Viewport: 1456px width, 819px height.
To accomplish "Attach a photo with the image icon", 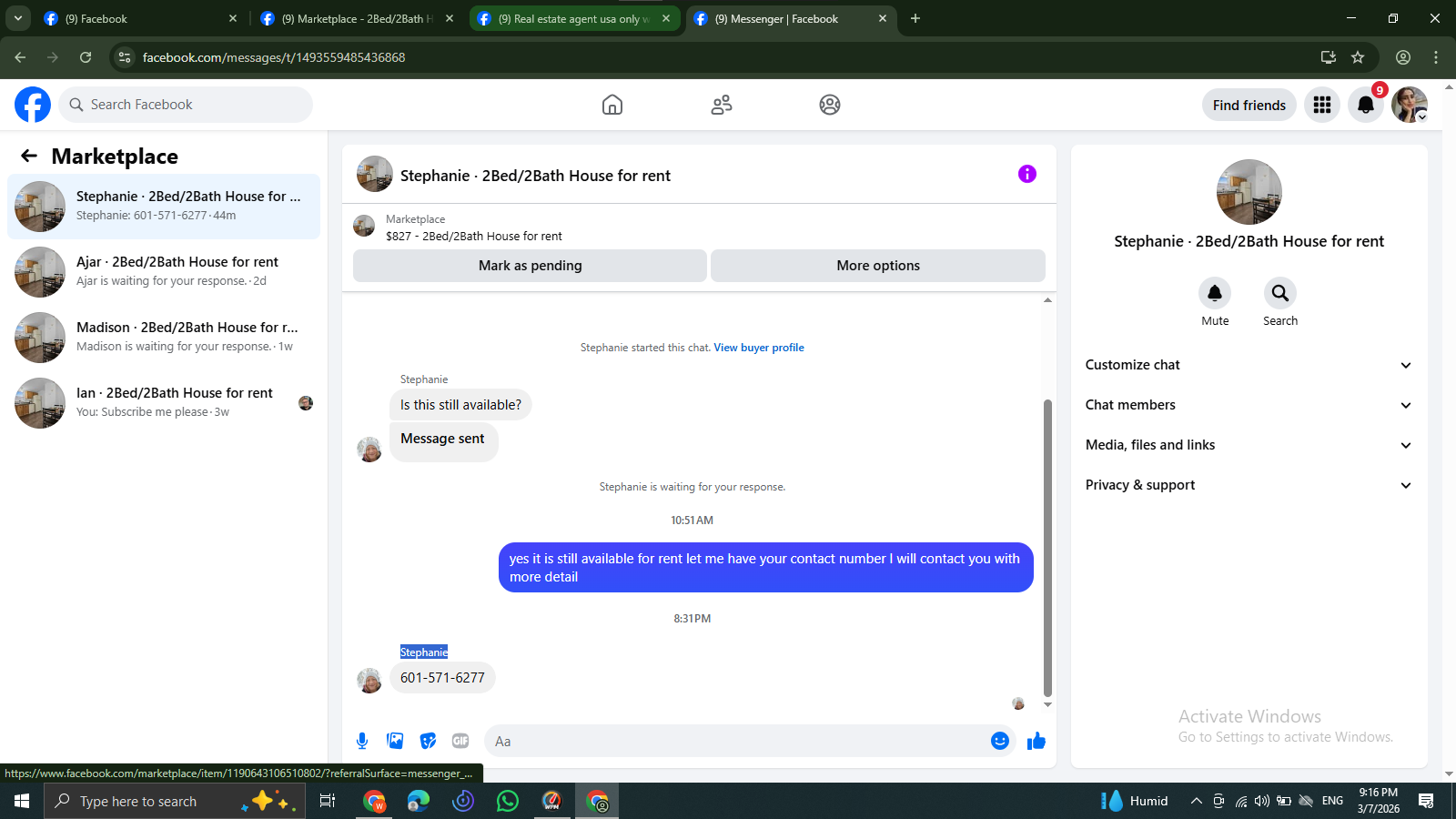I will pyautogui.click(x=395, y=741).
